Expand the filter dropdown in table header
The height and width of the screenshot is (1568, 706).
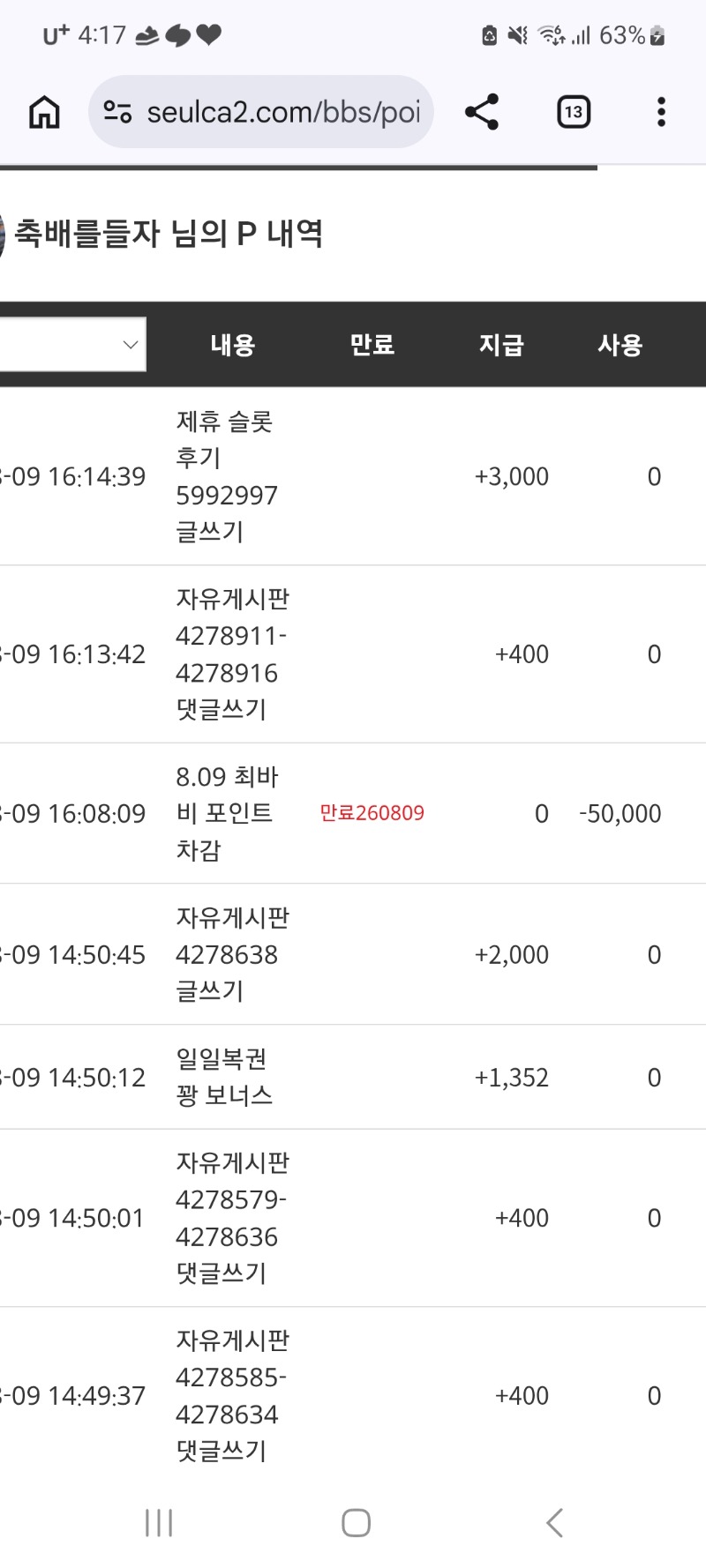tap(72, 344)
